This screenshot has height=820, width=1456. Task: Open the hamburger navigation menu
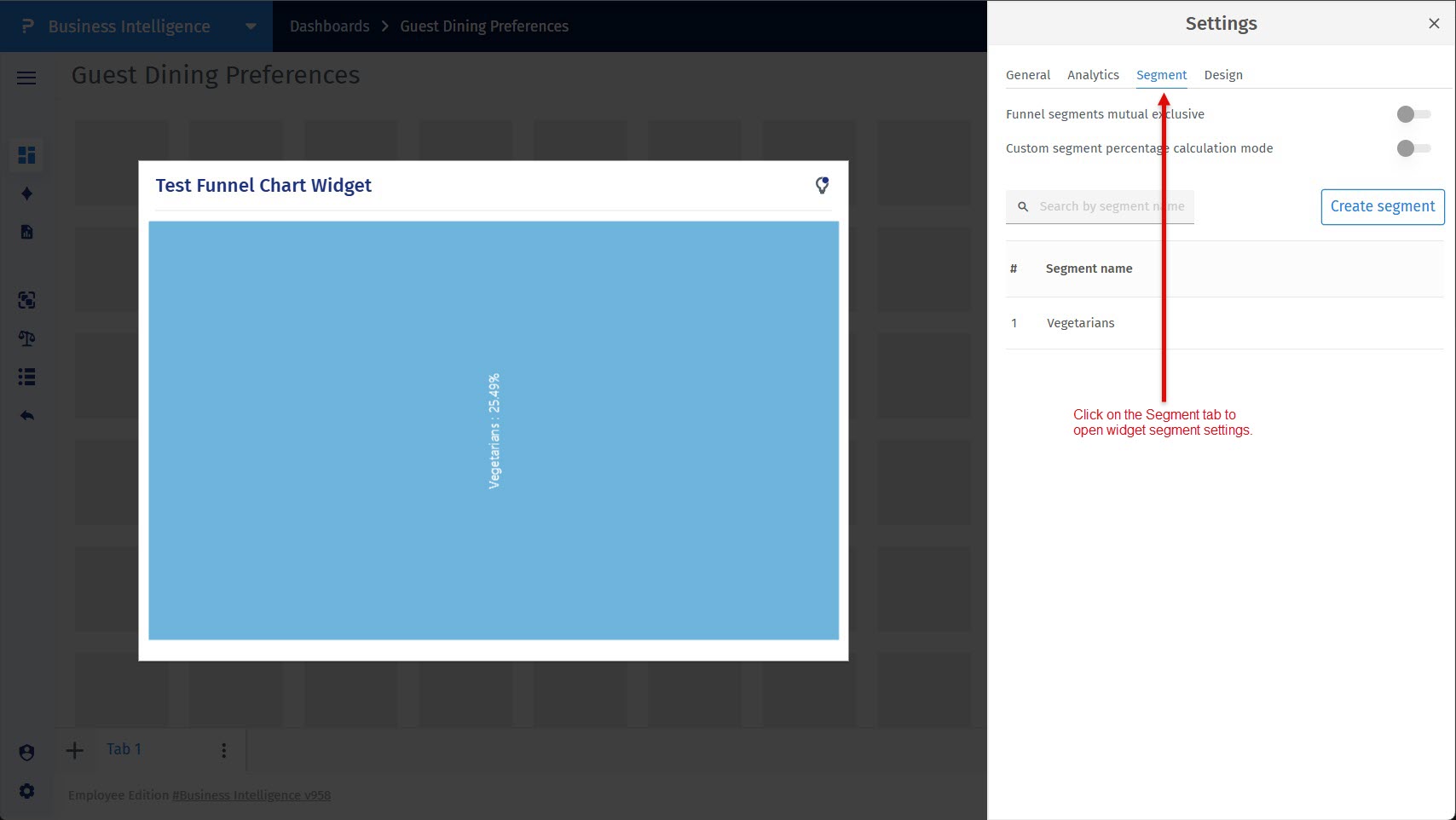click(x=26, y=78)
